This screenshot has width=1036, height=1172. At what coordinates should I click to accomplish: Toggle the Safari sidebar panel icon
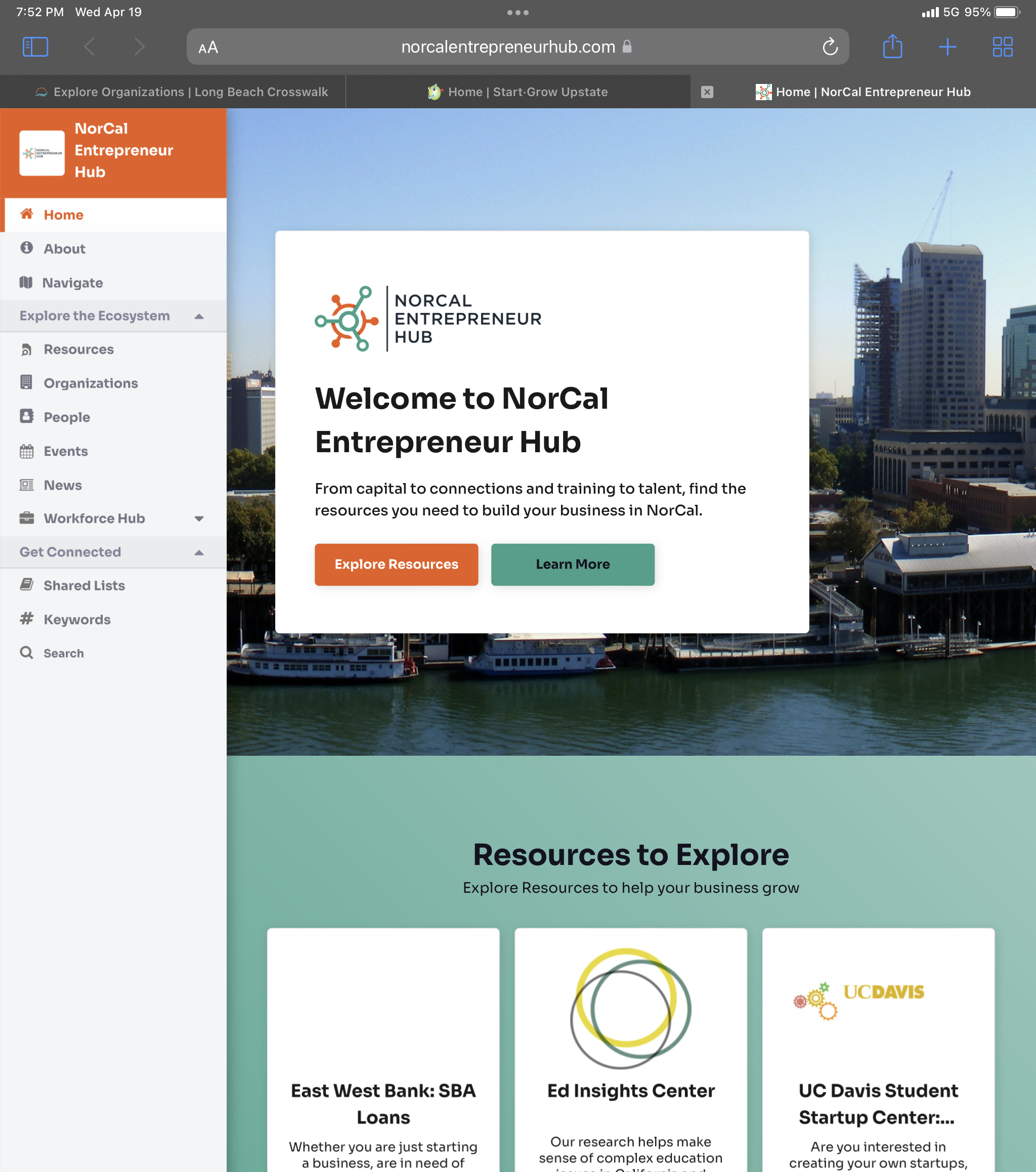35,47
